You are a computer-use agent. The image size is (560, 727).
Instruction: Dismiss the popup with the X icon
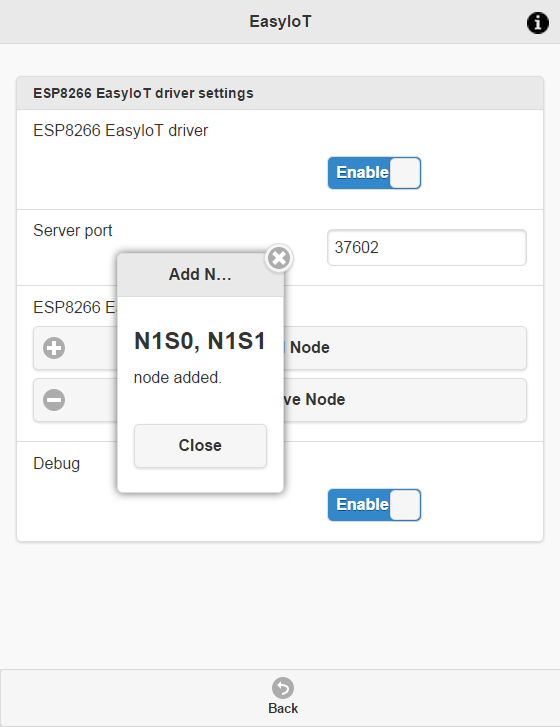279,258
